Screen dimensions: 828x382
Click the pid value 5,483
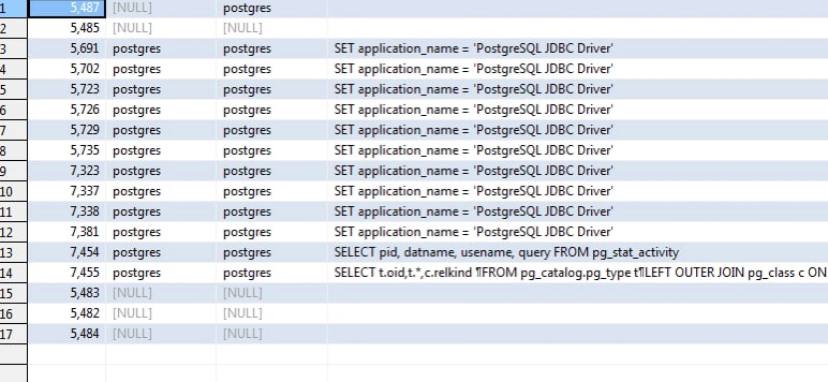(x=67, y=293)
